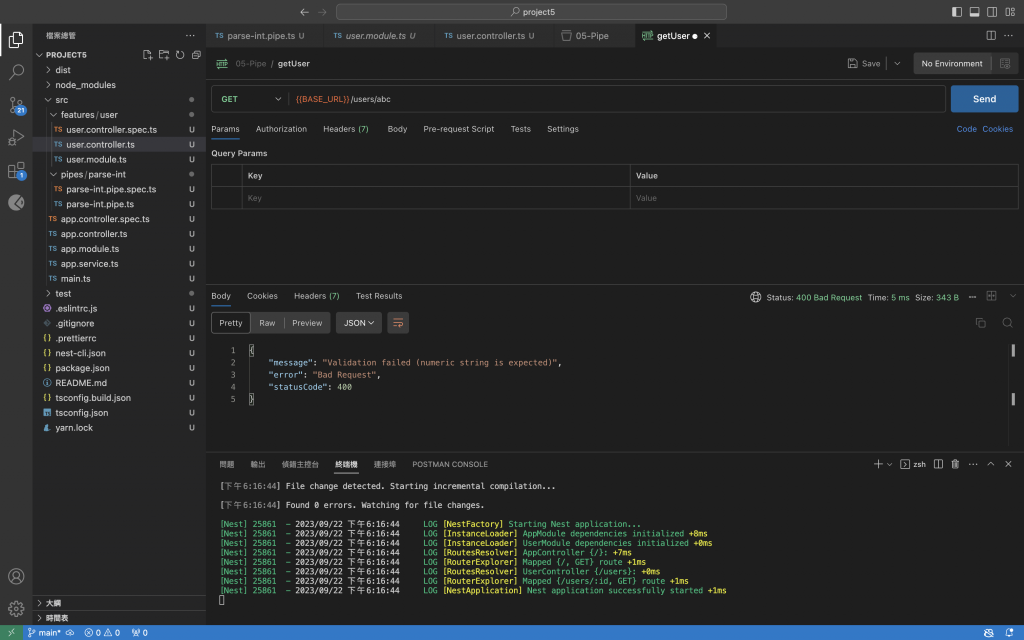Viewport: 1024px width, 640px height.
Task: Open the Postman extension in activity bar
Action: [x=16, y=202]
